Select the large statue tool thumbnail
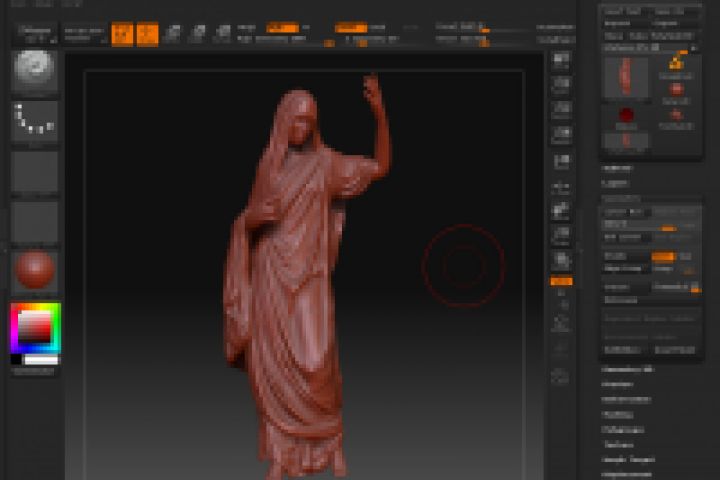The width and height of the screenshot is (720, 480). click(626, 77)
